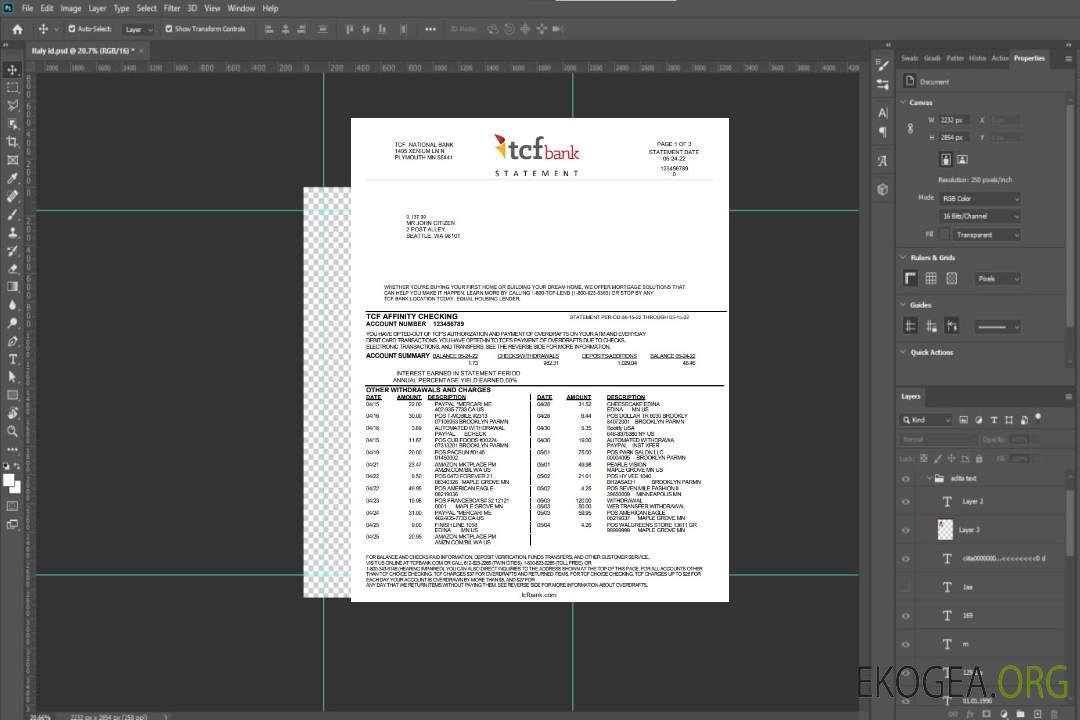Hide the '169' text layer
The width and height of the screenshot is (1080, 720).
point(906,616)
